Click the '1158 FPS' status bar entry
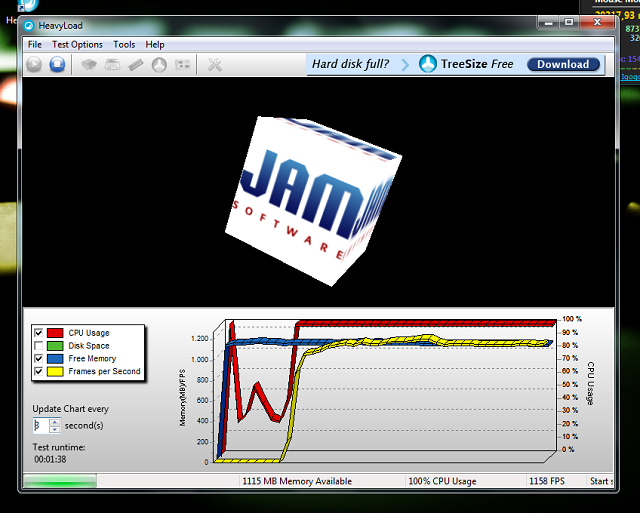 (547, 481)
